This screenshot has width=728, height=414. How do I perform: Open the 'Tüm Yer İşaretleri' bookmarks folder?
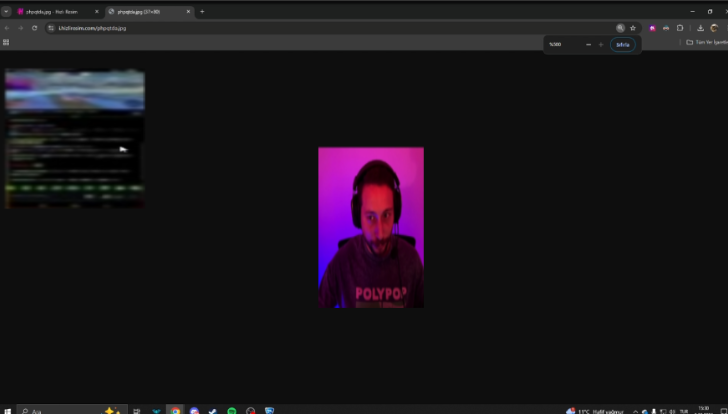707,42
